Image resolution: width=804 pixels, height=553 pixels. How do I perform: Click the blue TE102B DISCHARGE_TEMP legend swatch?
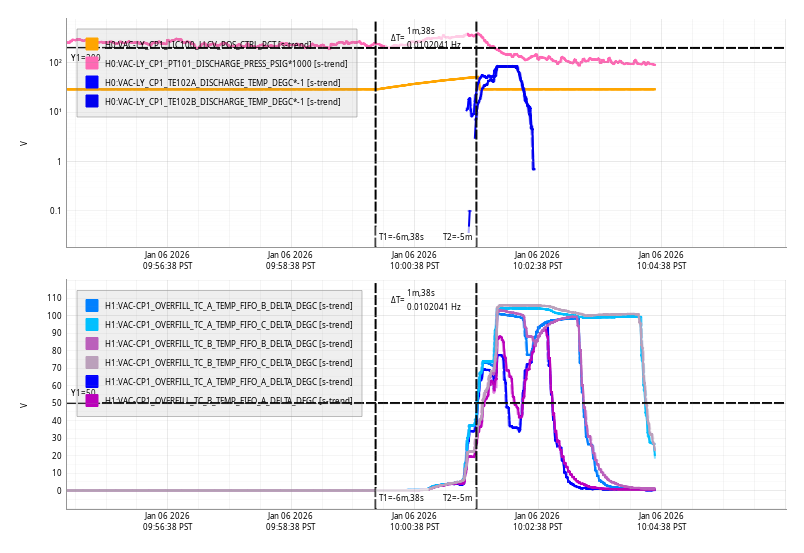92,101
